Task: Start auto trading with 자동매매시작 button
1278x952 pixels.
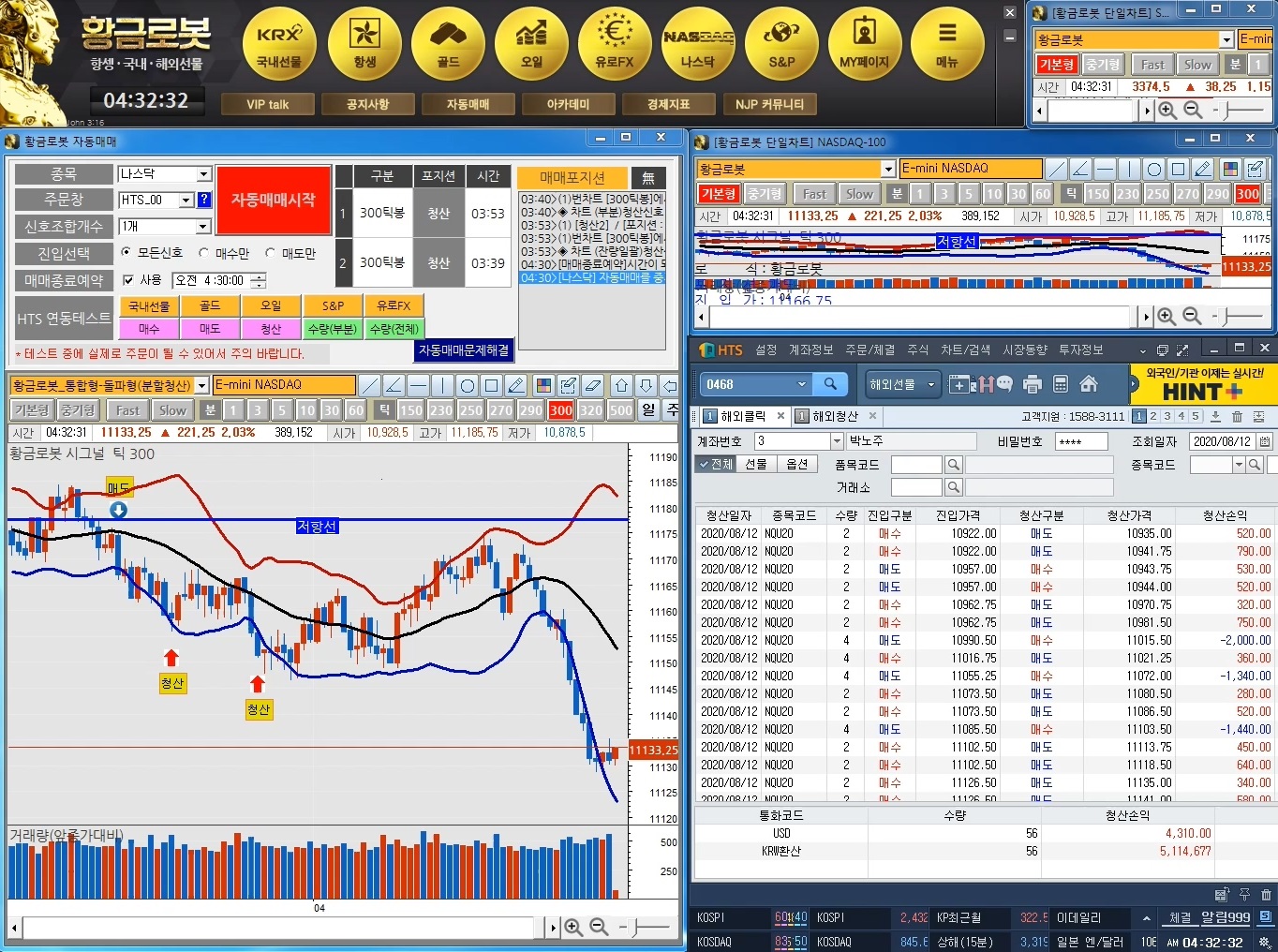Action: pos(274,200)
